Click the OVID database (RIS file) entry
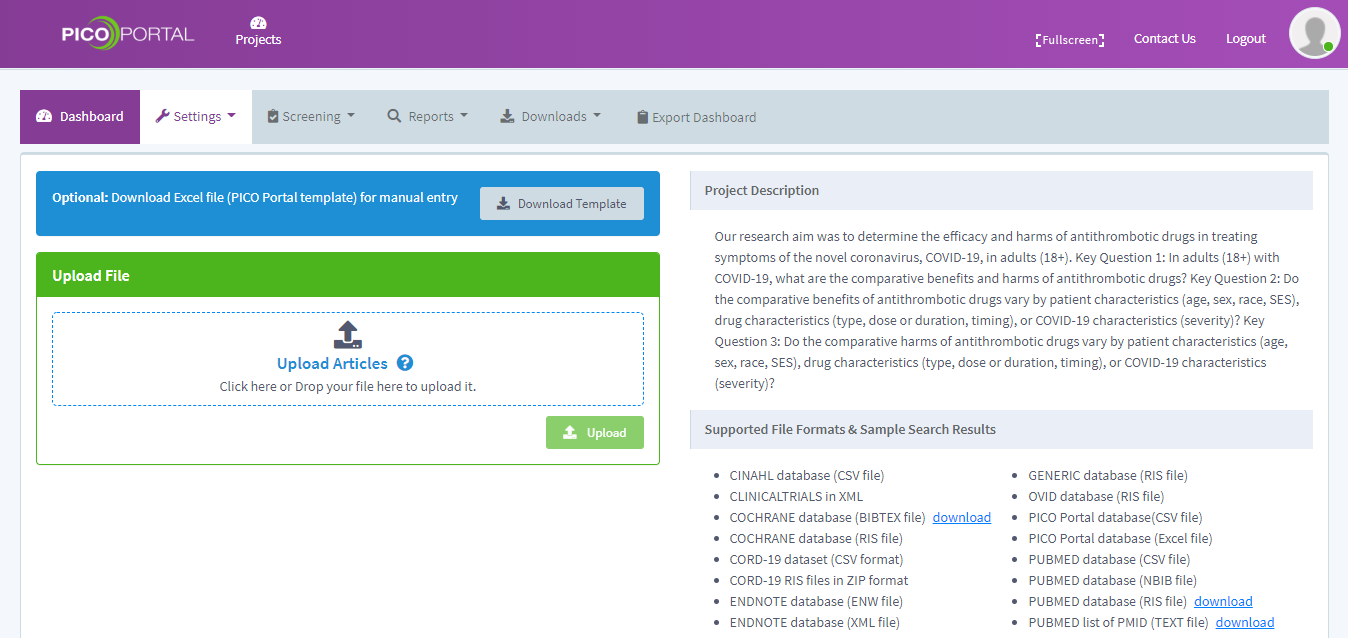Image resolution: width=1348 pixels, height=638 pixels. [1096, 496]
